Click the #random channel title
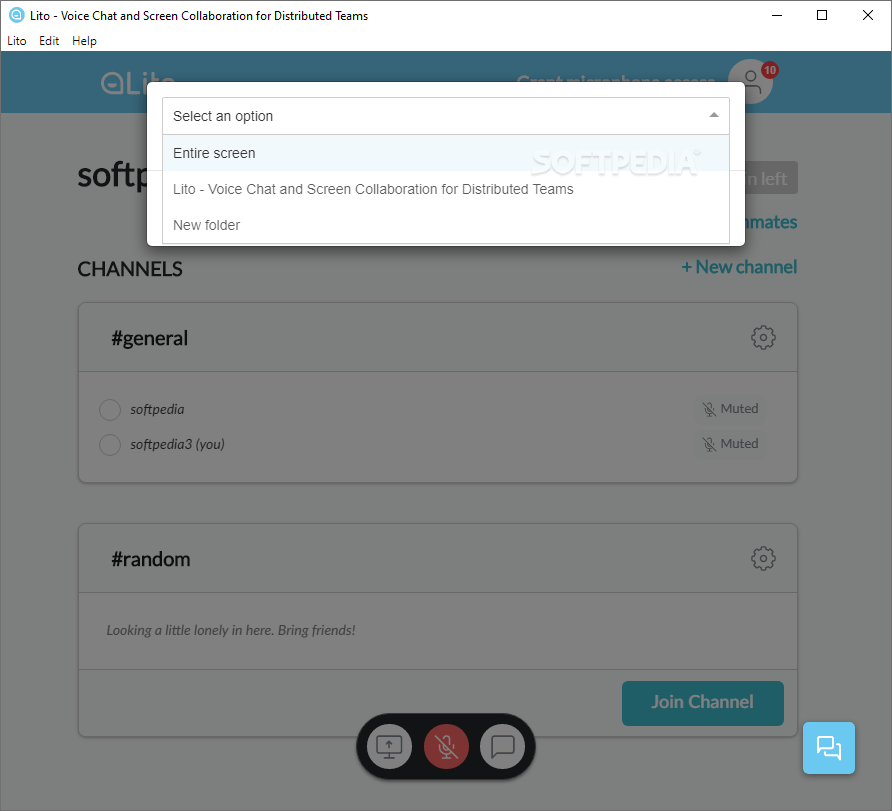The image size is (892, 811). [151, 559]
